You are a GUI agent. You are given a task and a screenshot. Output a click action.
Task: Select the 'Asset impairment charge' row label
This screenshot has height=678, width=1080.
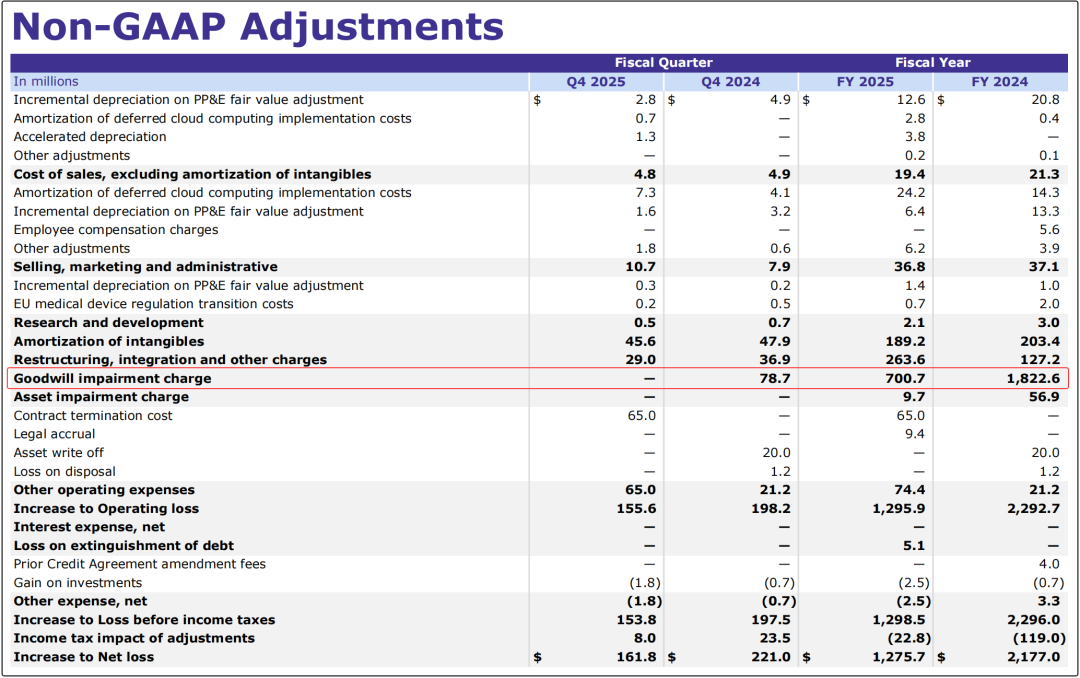pos(101,397)
